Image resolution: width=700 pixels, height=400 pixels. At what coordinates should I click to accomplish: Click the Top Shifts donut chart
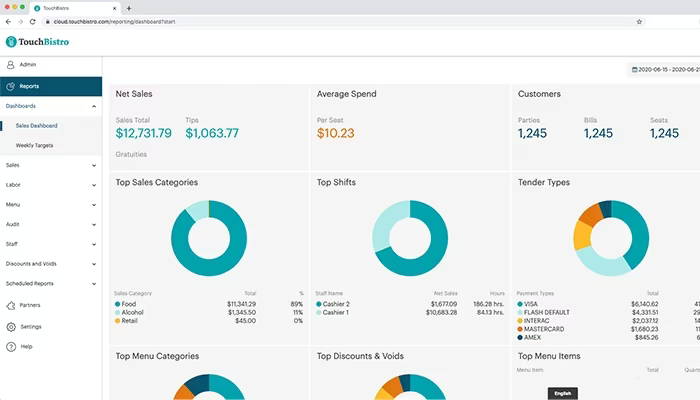(410, 238)
